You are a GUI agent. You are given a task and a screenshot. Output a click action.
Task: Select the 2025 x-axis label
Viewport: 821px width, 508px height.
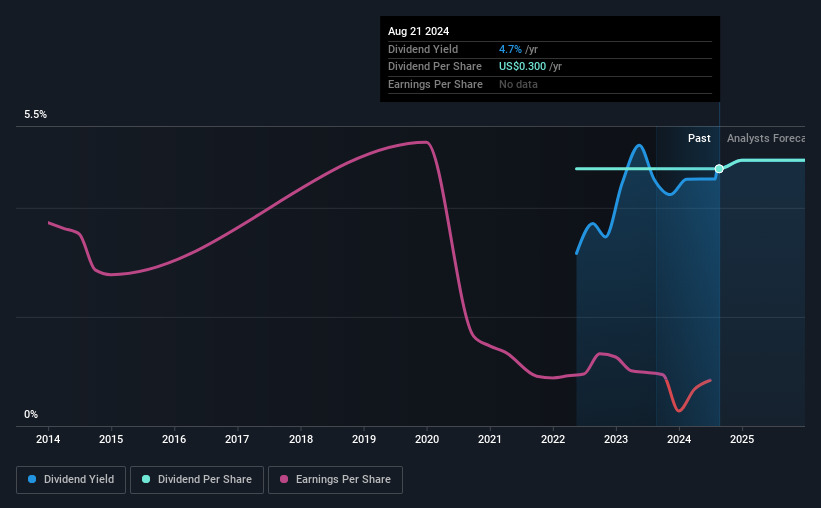pos(742,439)
